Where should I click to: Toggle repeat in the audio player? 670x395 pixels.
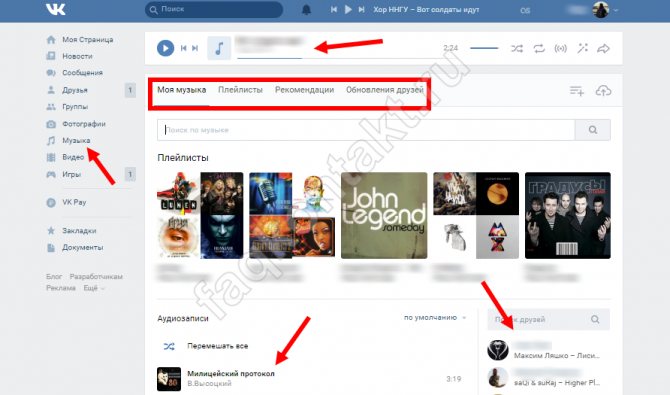[539, 49]
